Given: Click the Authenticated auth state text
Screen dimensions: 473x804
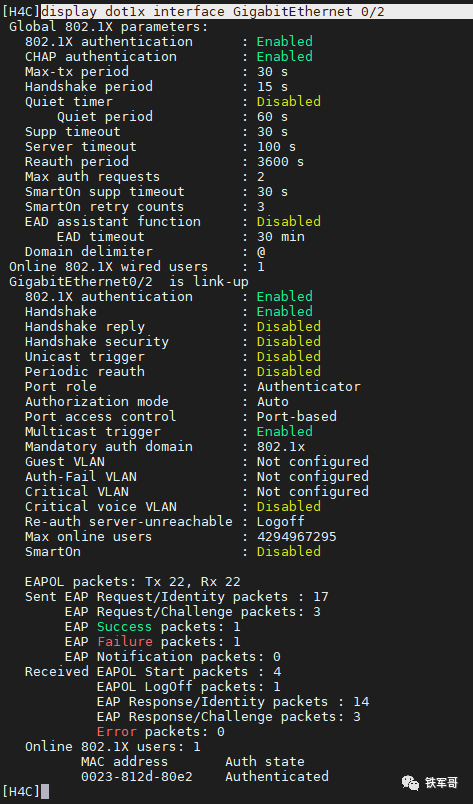Looking at the screenshot, I should click(x=277, y=776).
